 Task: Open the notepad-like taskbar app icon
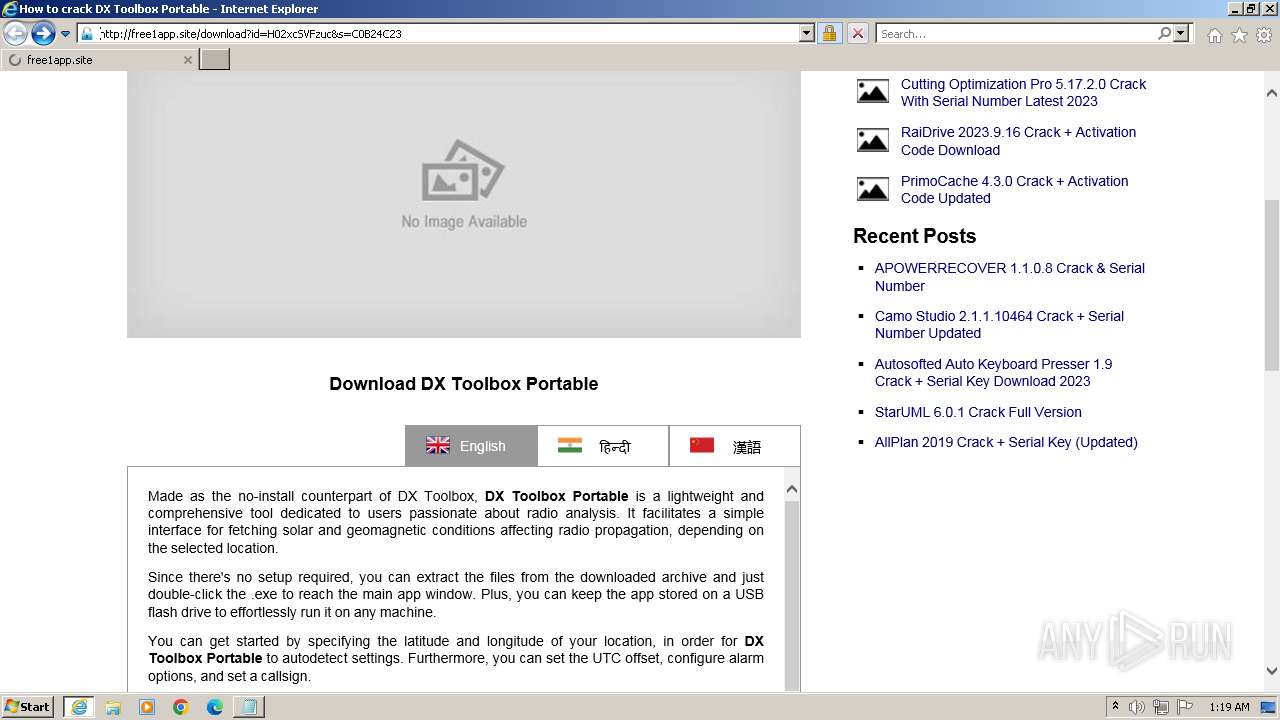tap(249, 707)
